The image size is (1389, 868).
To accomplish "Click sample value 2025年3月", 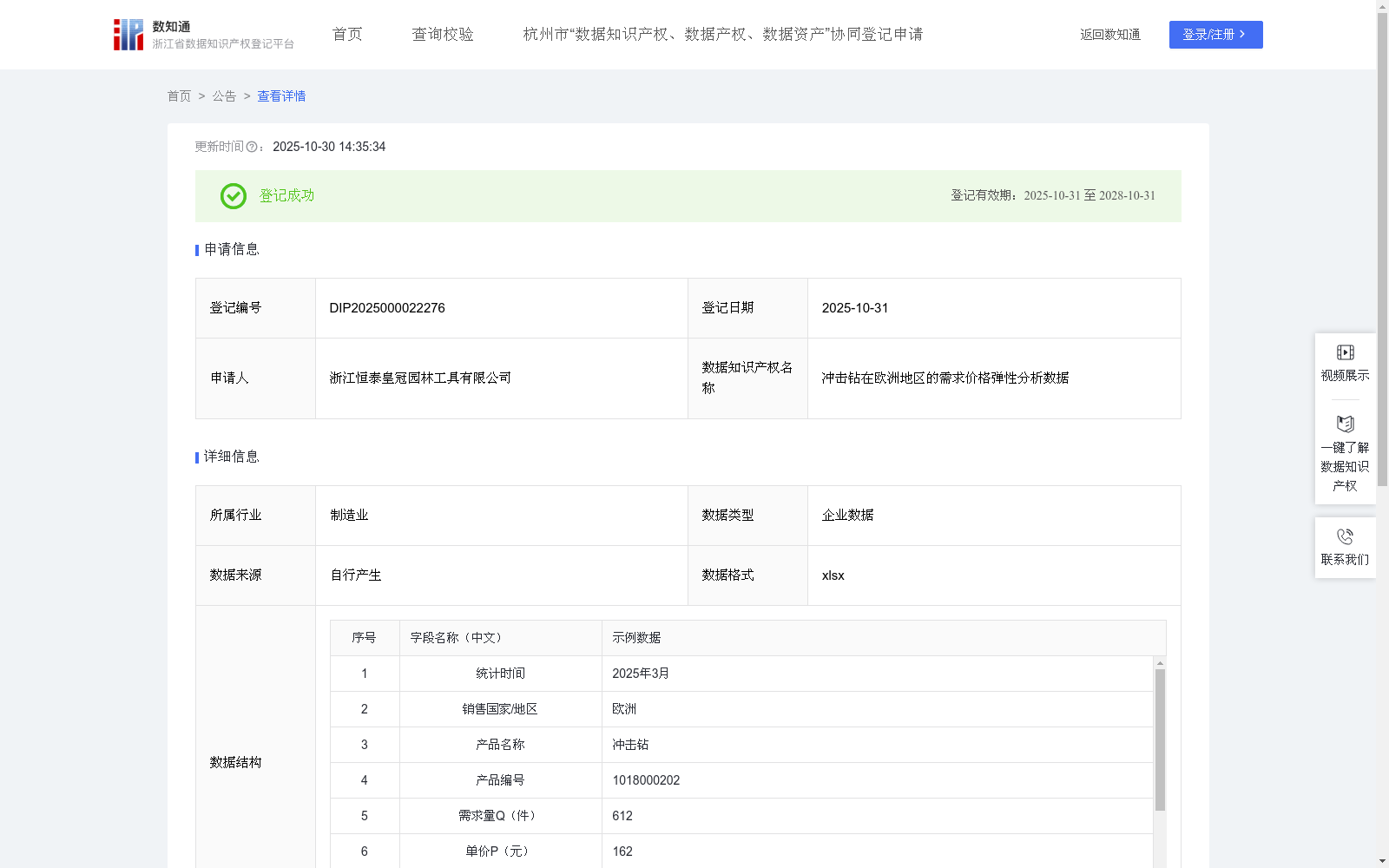I will coord(641,674).
